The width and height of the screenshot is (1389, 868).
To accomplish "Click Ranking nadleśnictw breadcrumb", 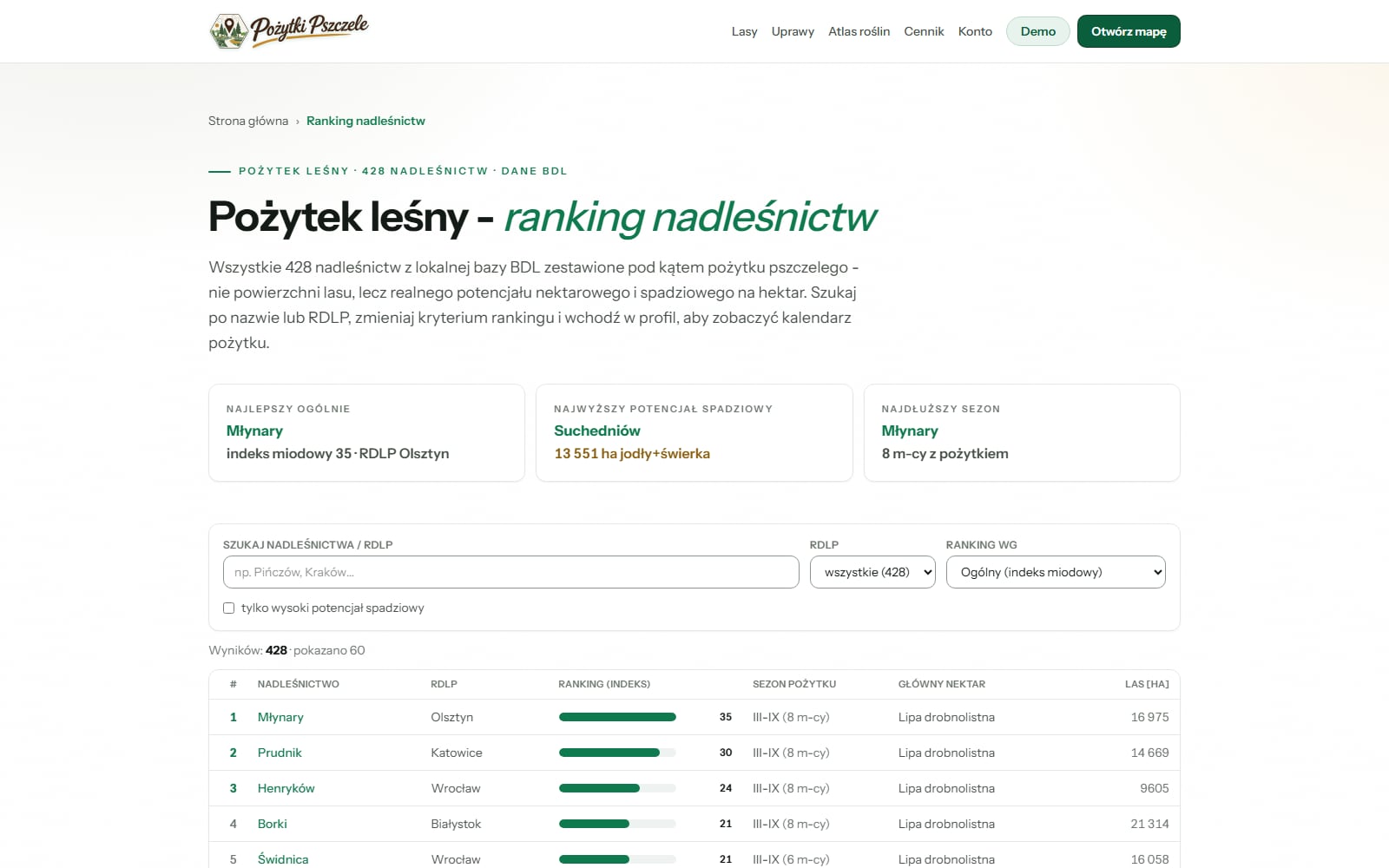I will (365, 121).
